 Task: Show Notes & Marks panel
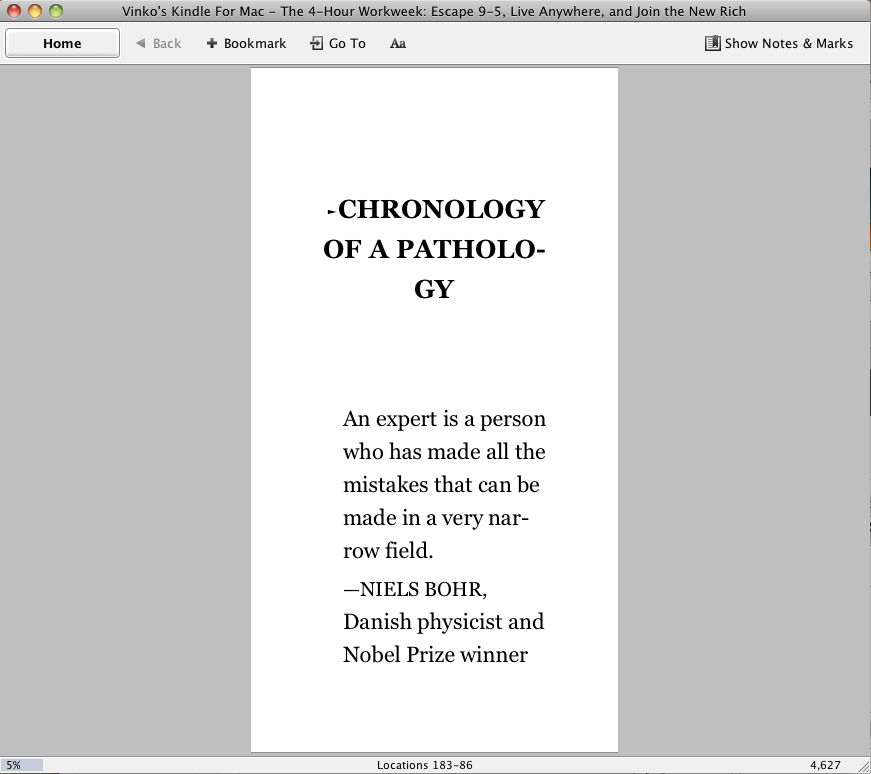[x=779, y=43]
